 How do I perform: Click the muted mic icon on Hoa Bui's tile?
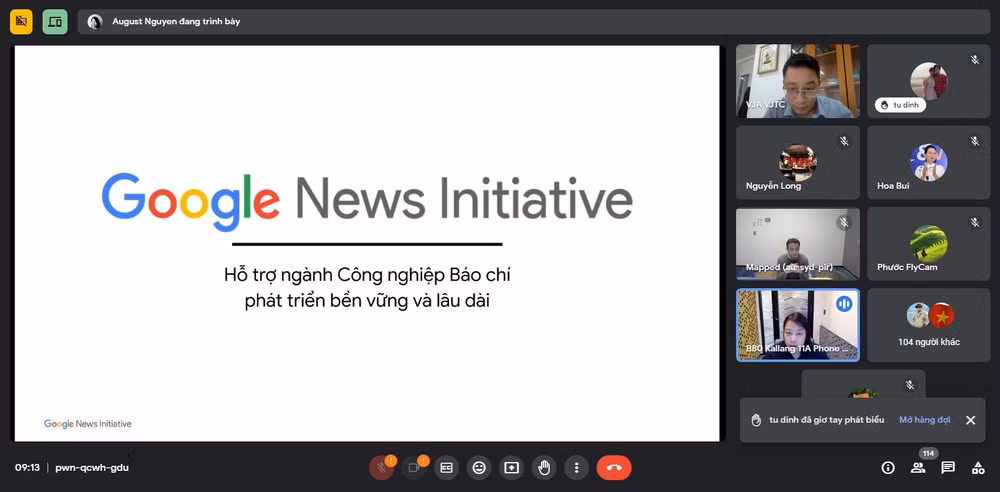click(x=975, y=141)
